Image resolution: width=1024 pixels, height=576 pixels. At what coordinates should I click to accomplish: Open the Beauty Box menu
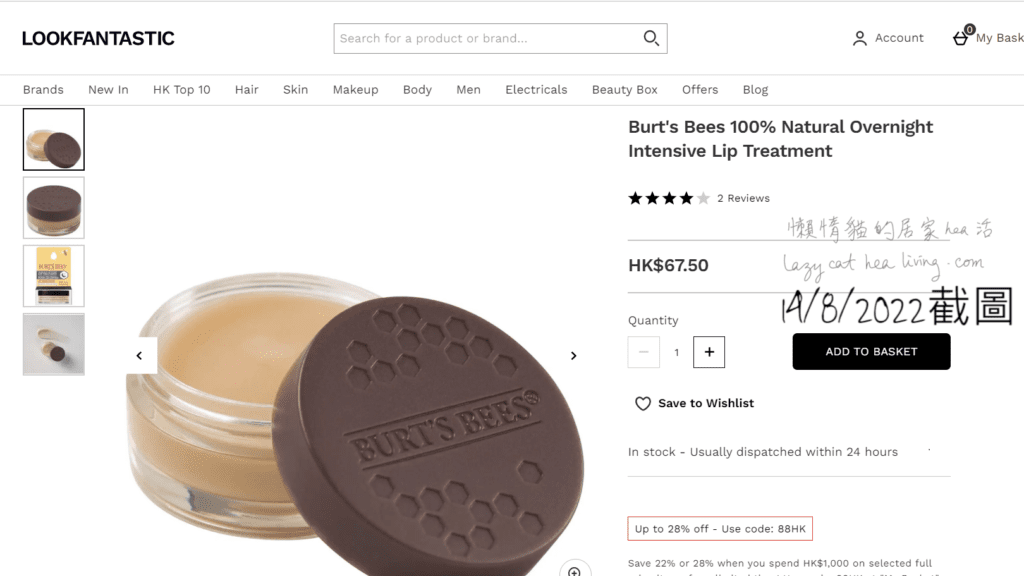[624, 90]
